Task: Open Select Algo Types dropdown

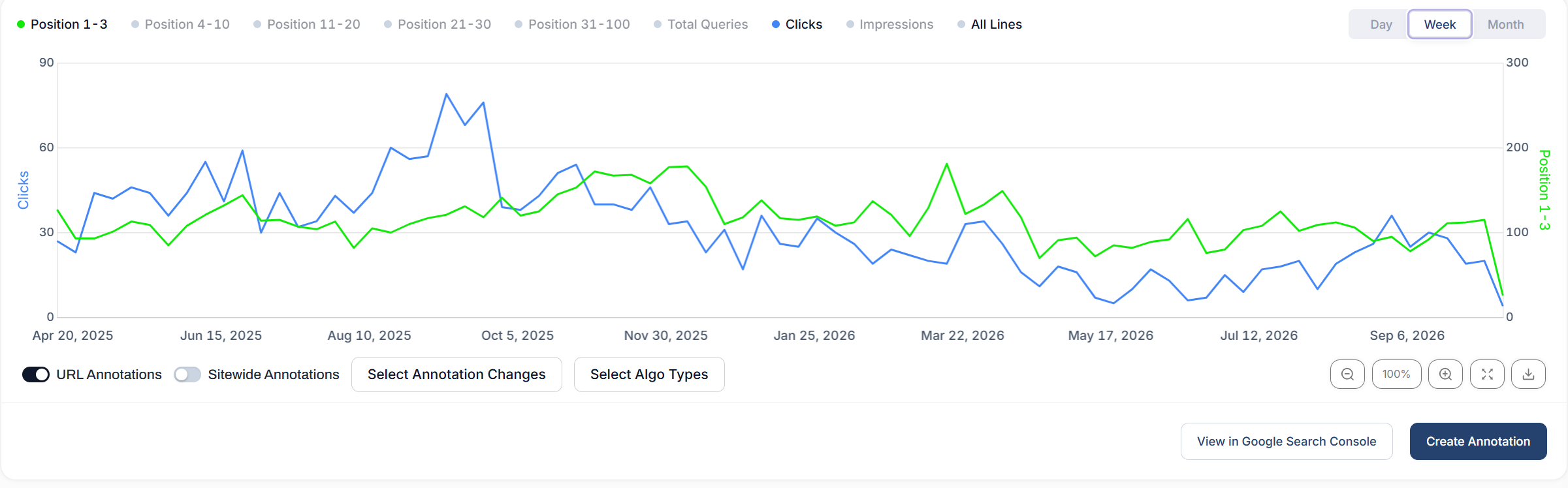Action: point(649,374)
